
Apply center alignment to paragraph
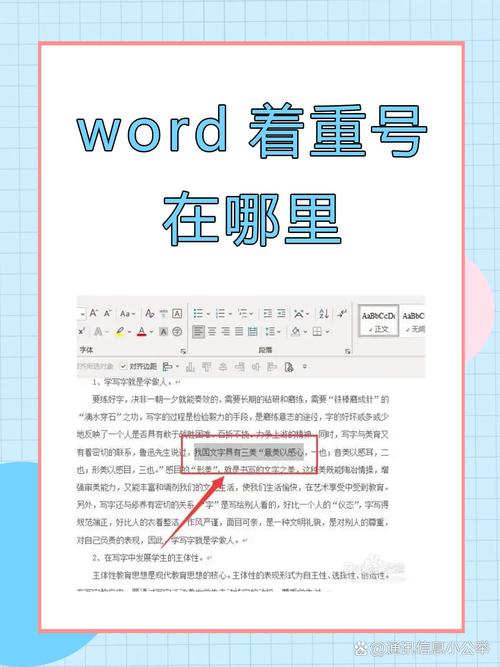click(212, 331)
